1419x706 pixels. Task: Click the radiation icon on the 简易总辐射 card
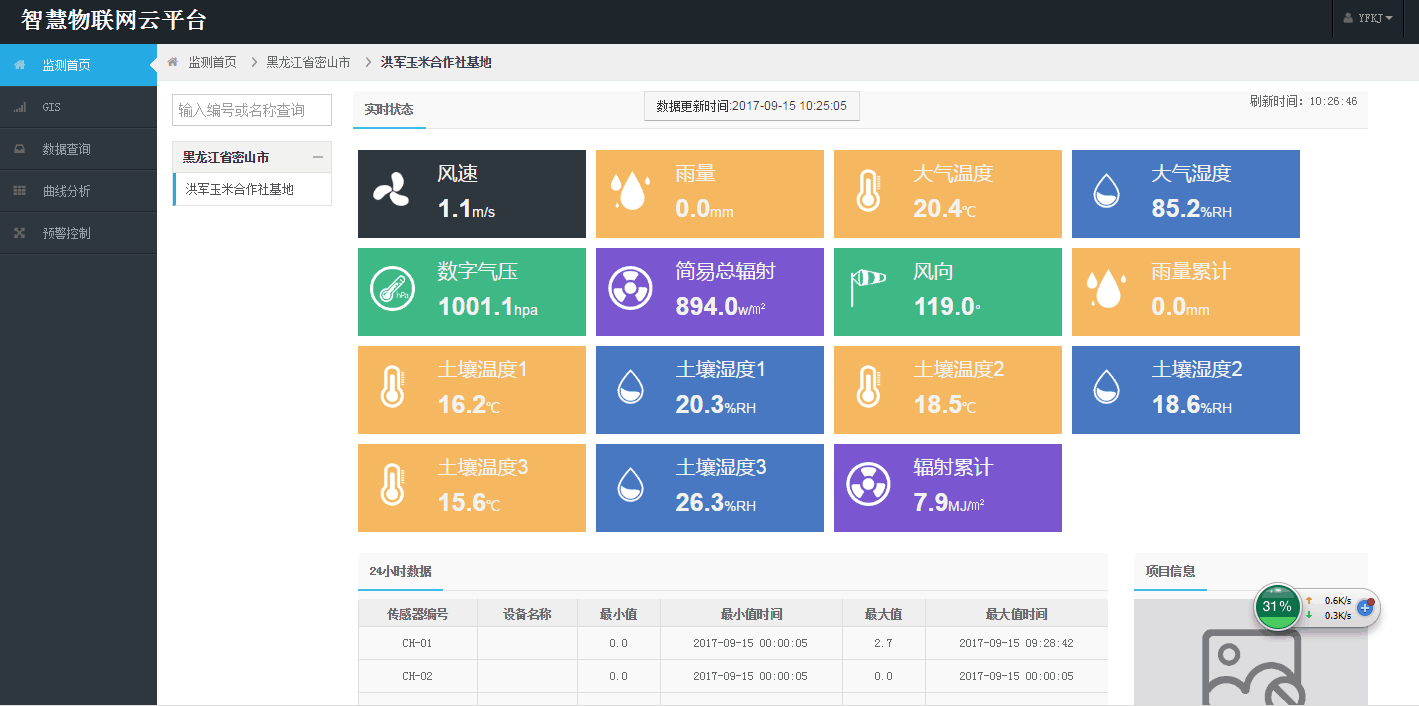pyautogui.click(x=630, y=290)
